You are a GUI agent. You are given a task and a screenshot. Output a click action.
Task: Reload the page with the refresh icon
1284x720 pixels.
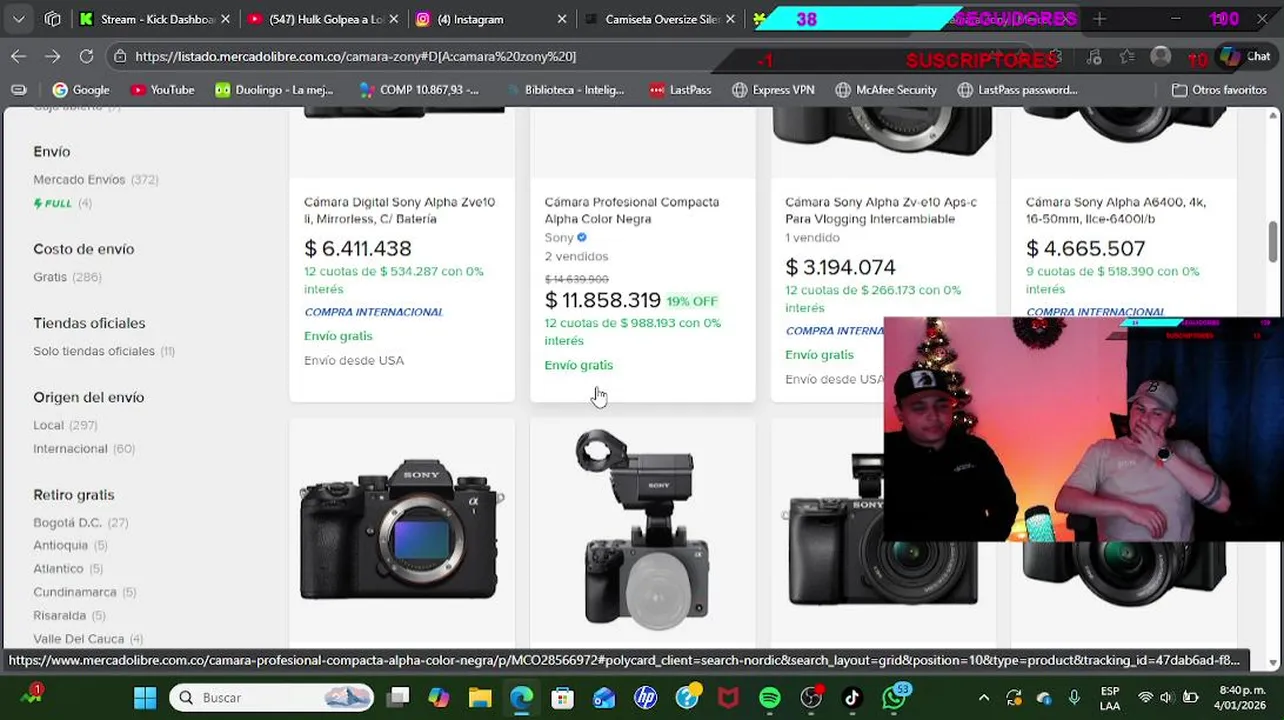86,56
